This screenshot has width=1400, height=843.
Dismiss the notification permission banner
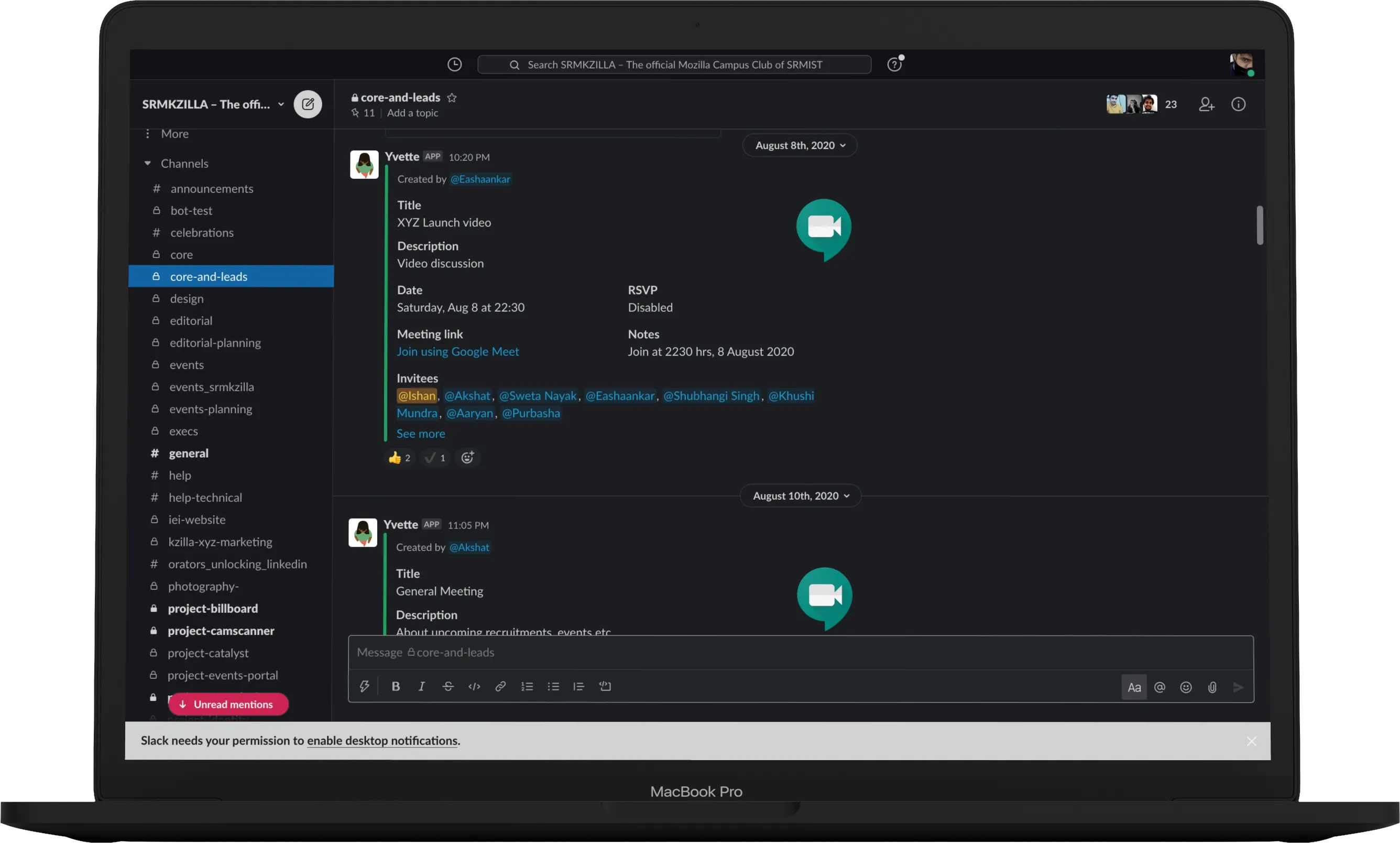pyautogui.click(x=1251, y=741)
